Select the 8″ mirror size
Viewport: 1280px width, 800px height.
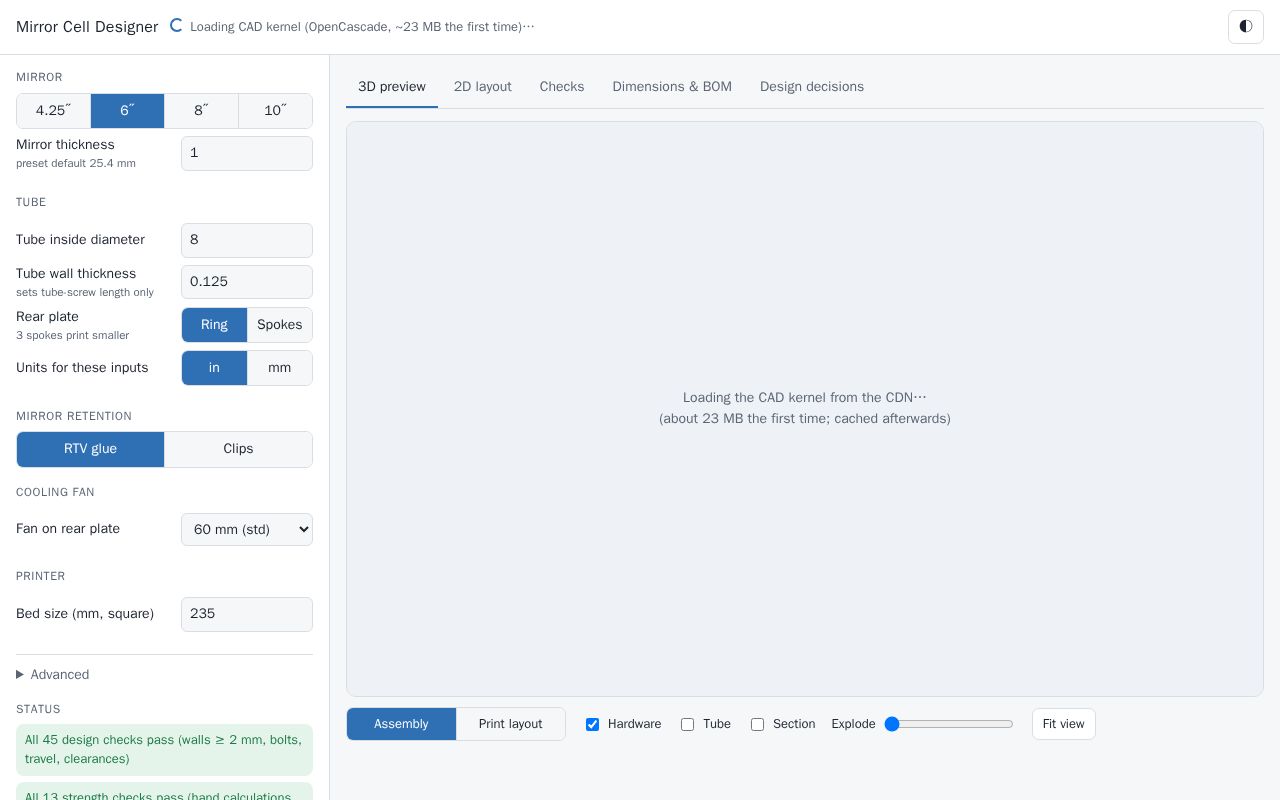click(x=201, y=111)
